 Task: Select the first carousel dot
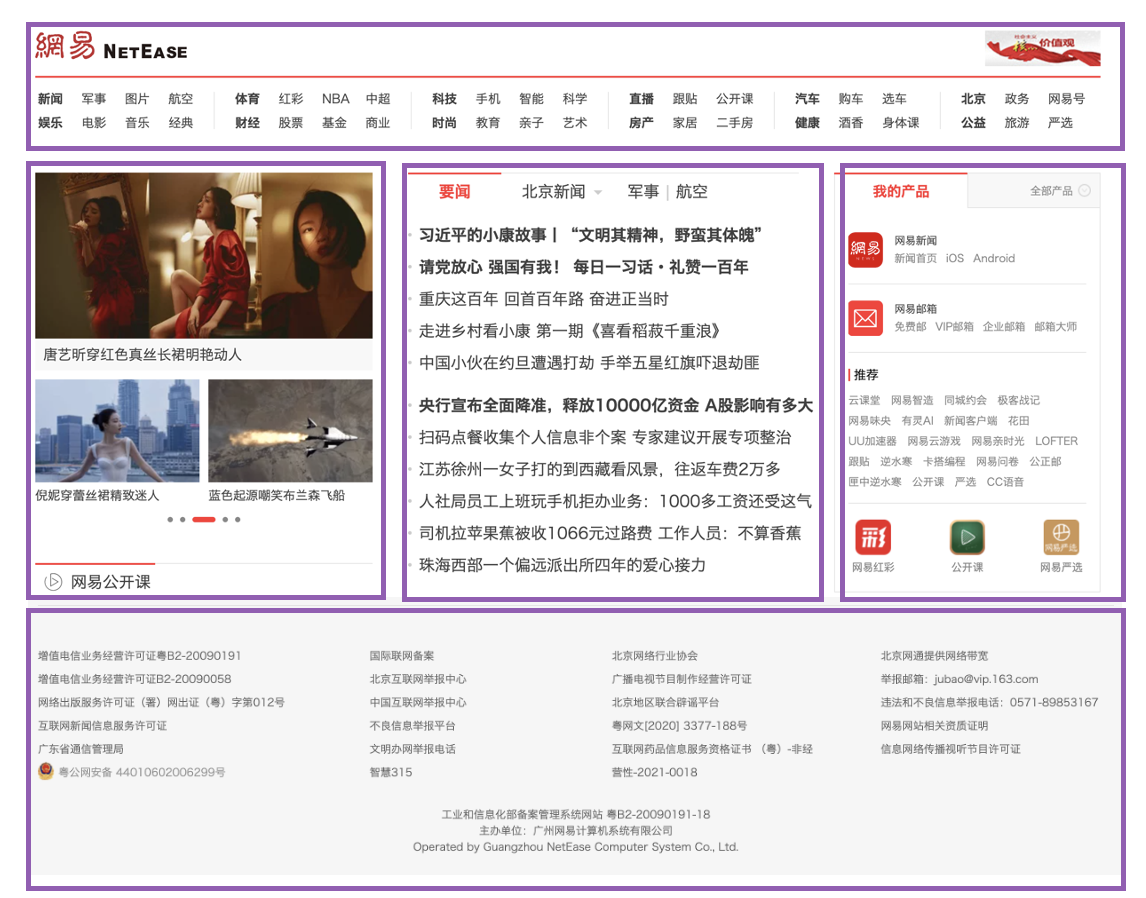170,520
